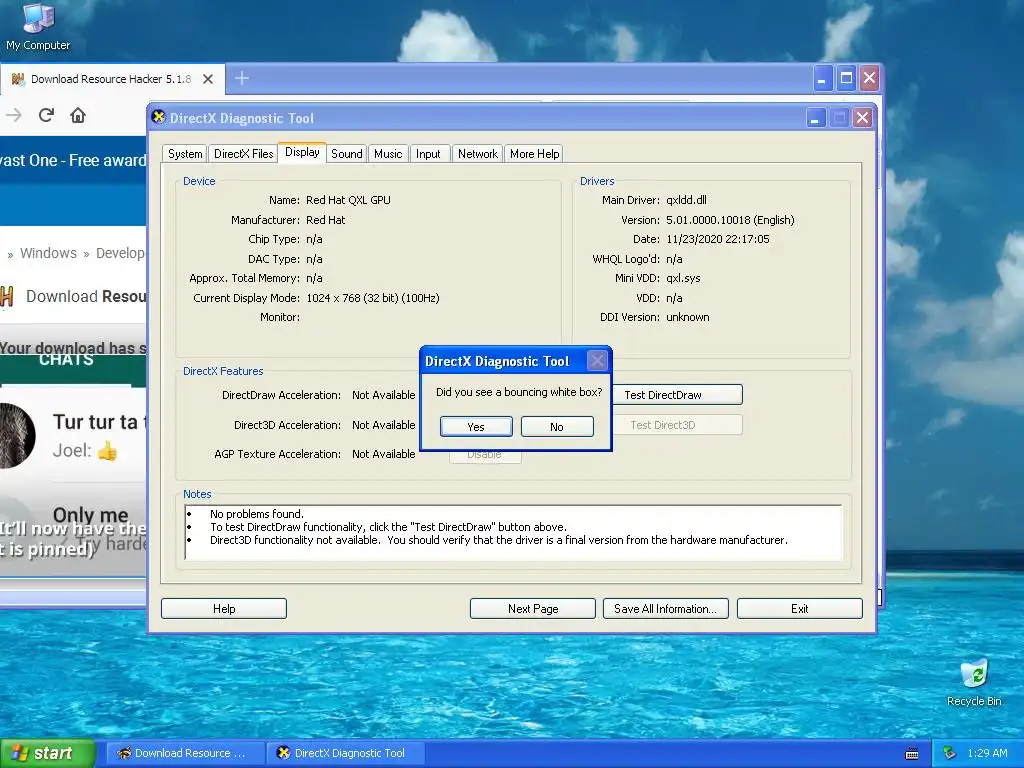Viewport: 1024px width, 768px height.
Task: Open the Sound tab
Action: tap(346, 153)
